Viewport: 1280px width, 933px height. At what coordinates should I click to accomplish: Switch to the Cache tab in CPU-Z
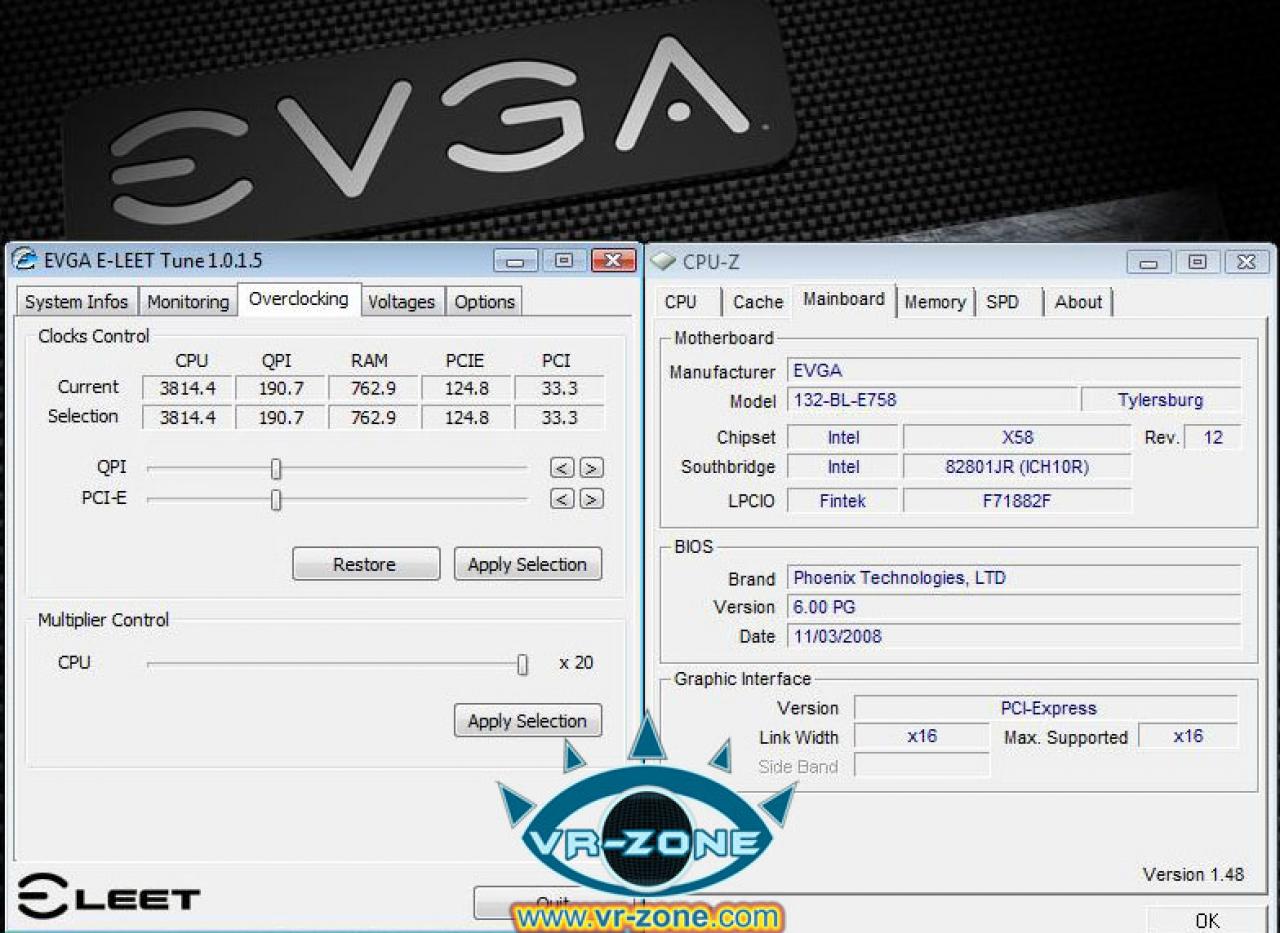[758, 301]
